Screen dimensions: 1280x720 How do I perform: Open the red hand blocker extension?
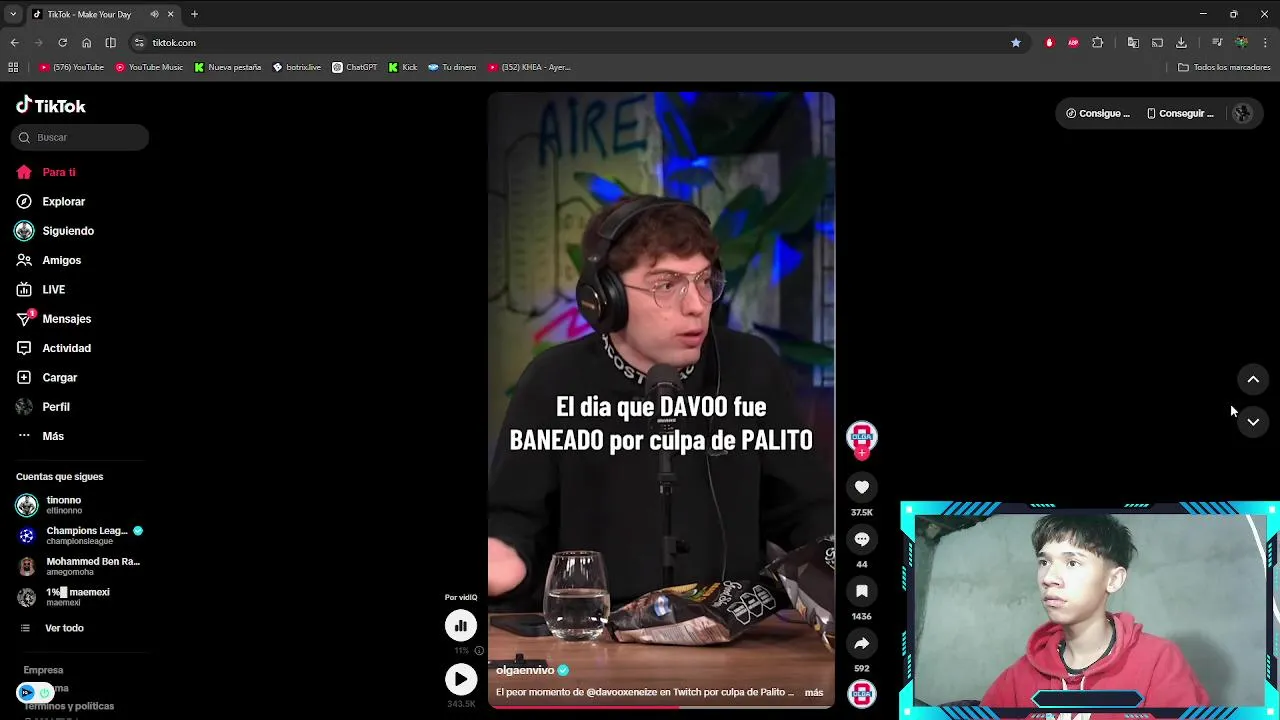pyautogui.click(x=1049, y=42)
